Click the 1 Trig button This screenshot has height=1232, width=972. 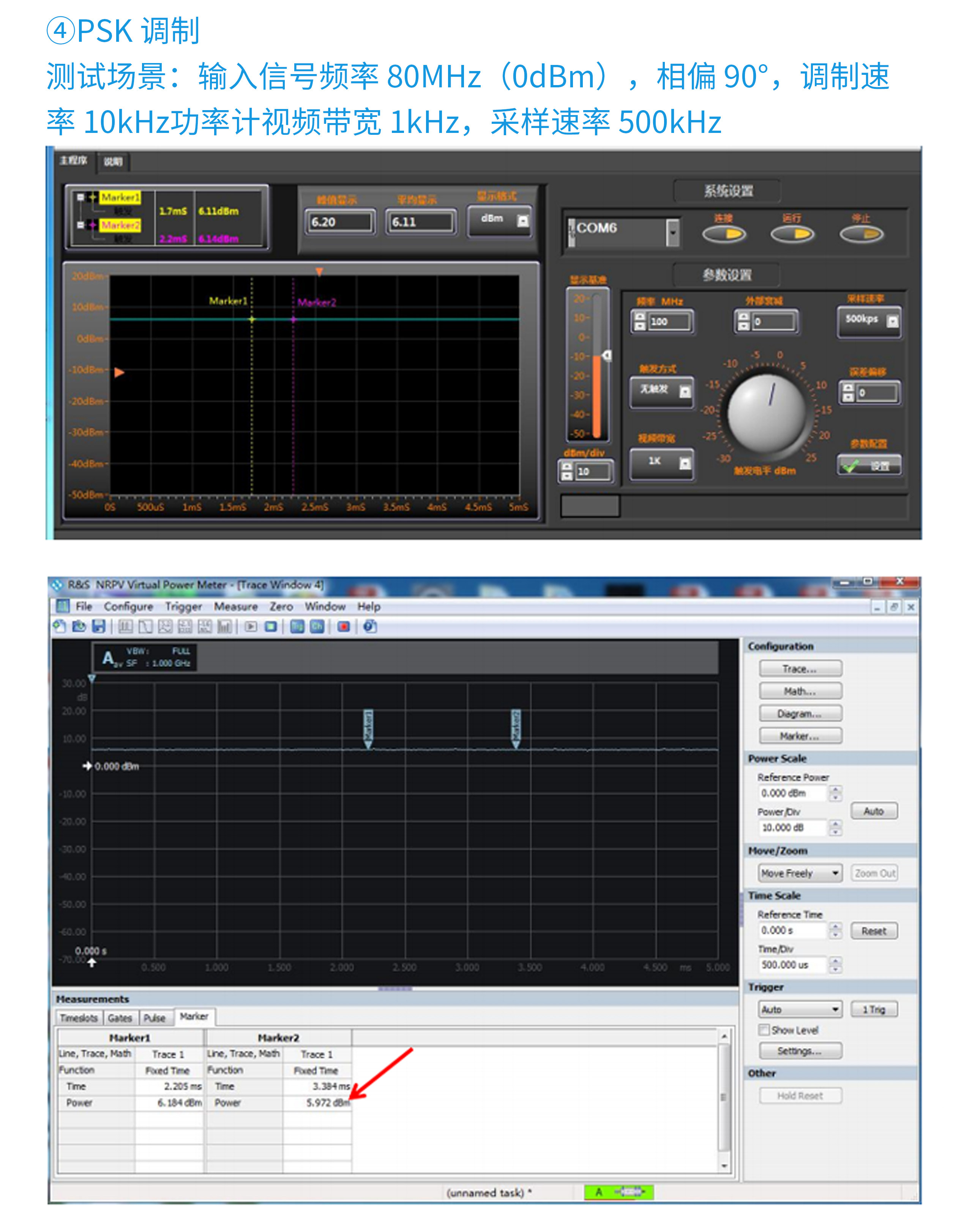(x=874, y=1009)
